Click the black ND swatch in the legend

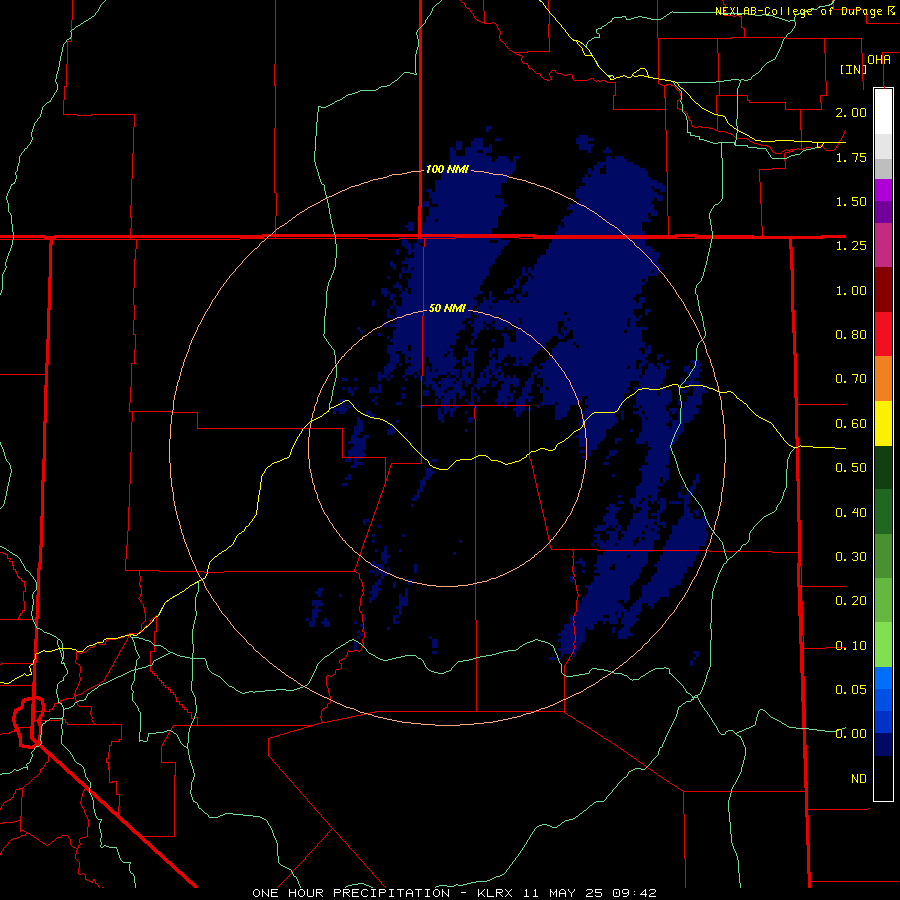point(883,778)
